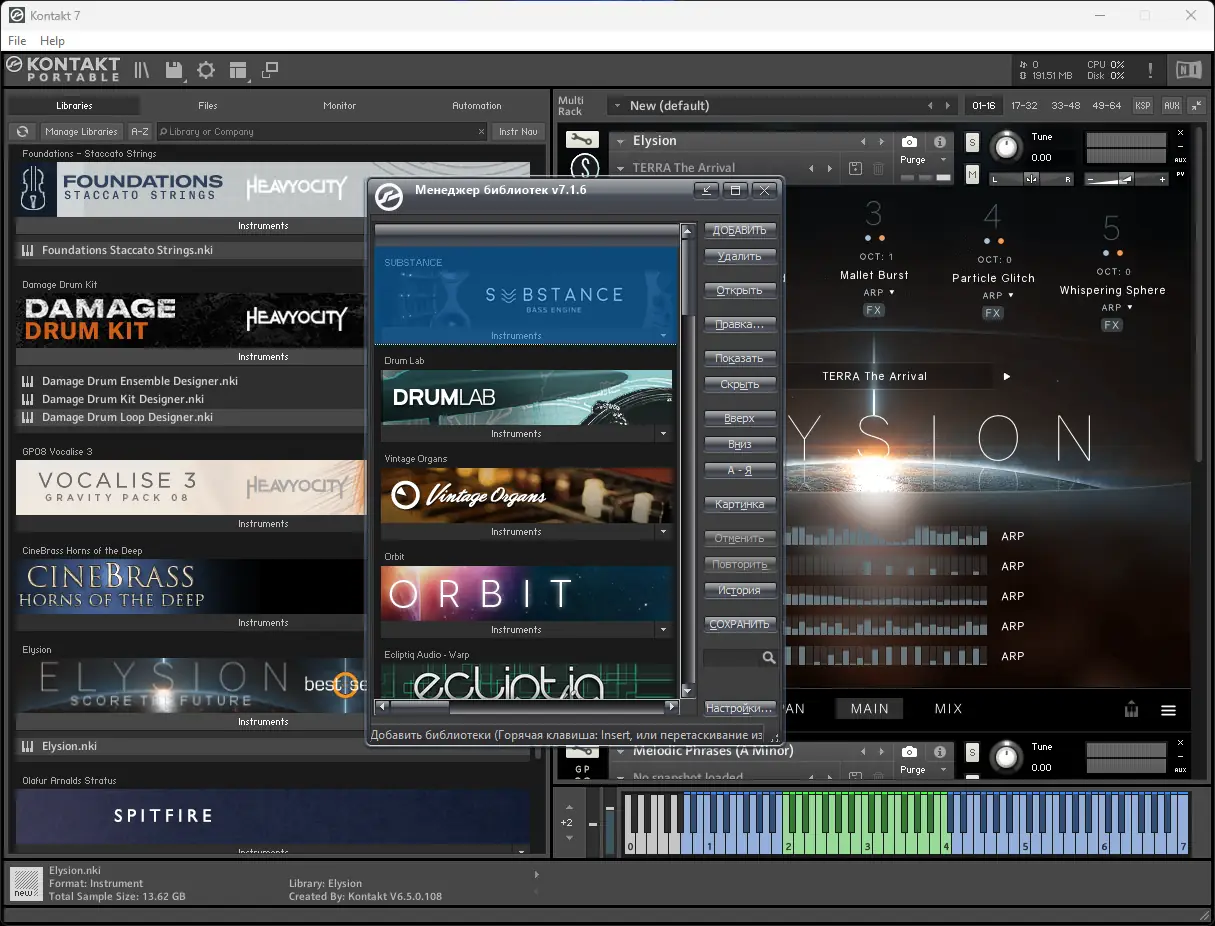The image size is (1215, 926).
Task: Open the Elysion hamburger menu icon
Action: [x=1168, y=711]
